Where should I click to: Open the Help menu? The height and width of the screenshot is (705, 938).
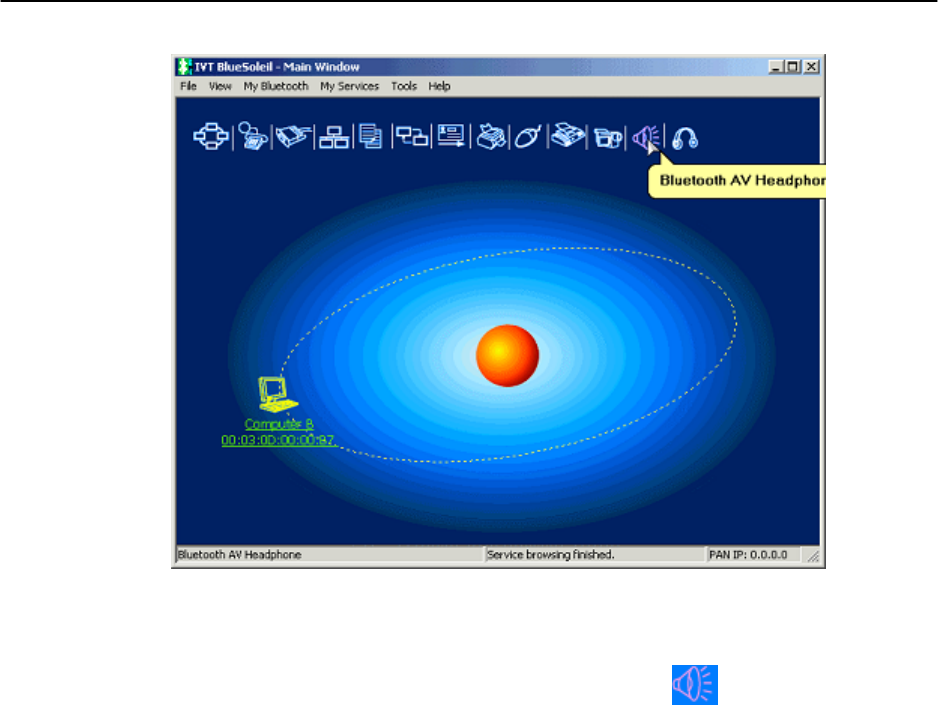click(439, 86)
